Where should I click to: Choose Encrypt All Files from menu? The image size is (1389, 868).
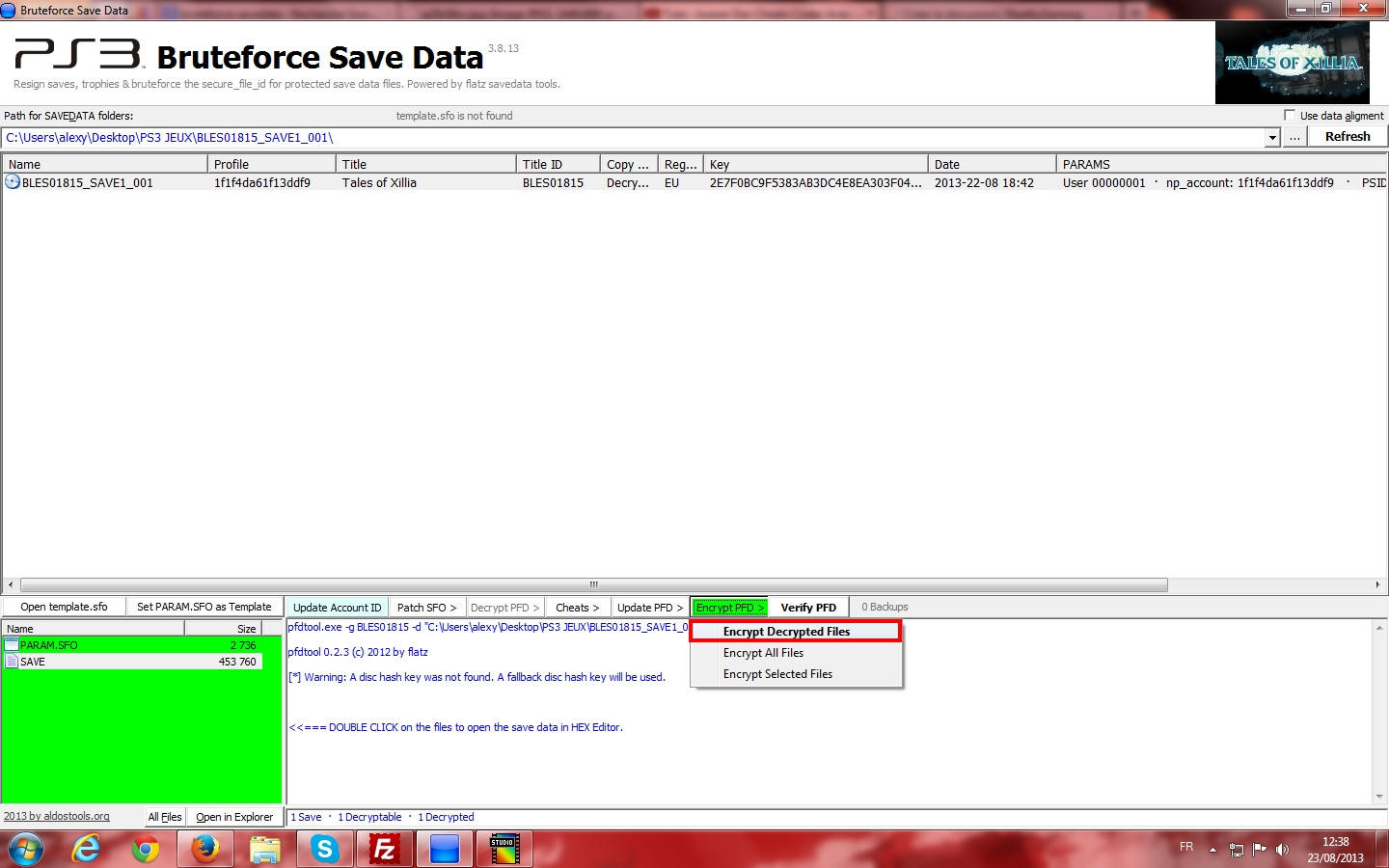click(796, 653)
